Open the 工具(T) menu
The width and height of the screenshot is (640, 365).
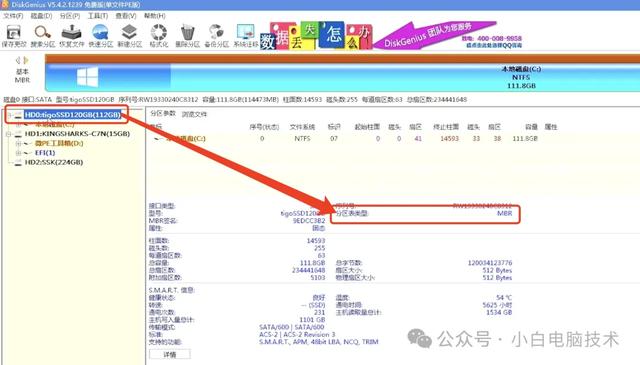(x=98, y=16)
